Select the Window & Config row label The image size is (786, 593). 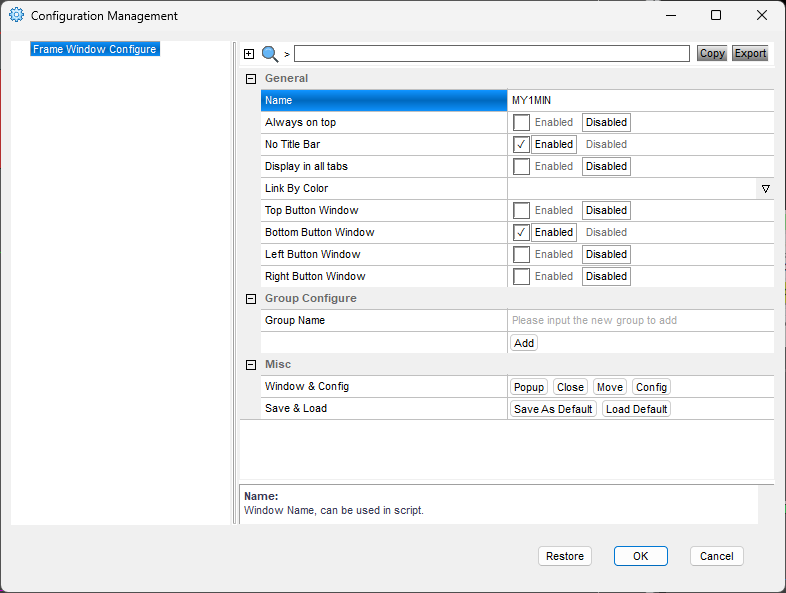click(384, 386)
